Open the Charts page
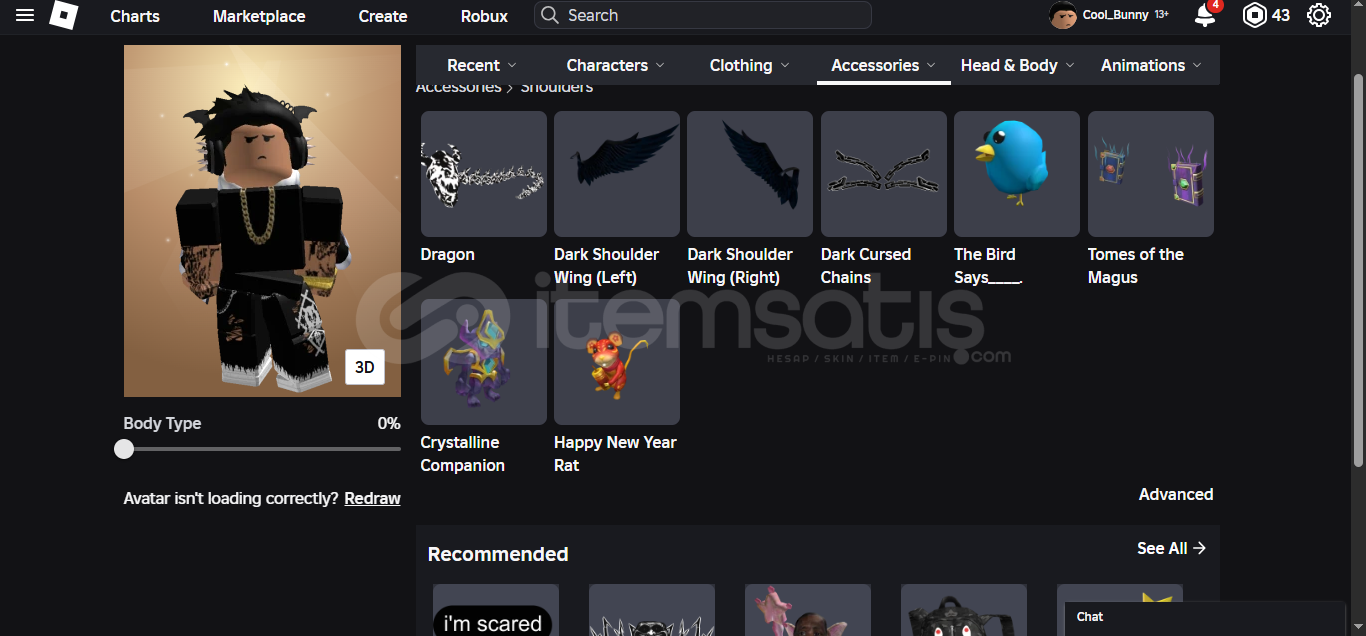1366x636 pixels. [x=135, y=16]
